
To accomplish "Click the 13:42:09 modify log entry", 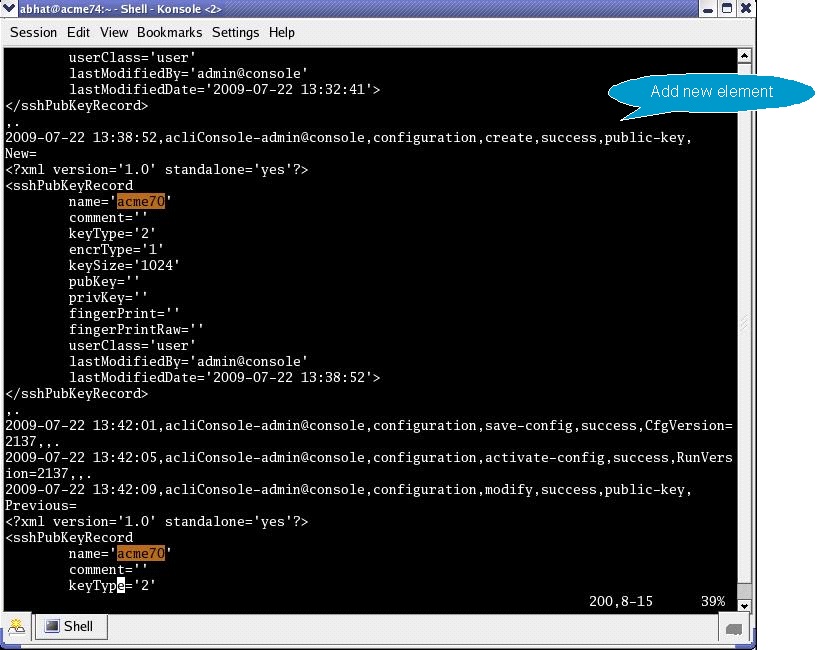I will tap(348, 490).
